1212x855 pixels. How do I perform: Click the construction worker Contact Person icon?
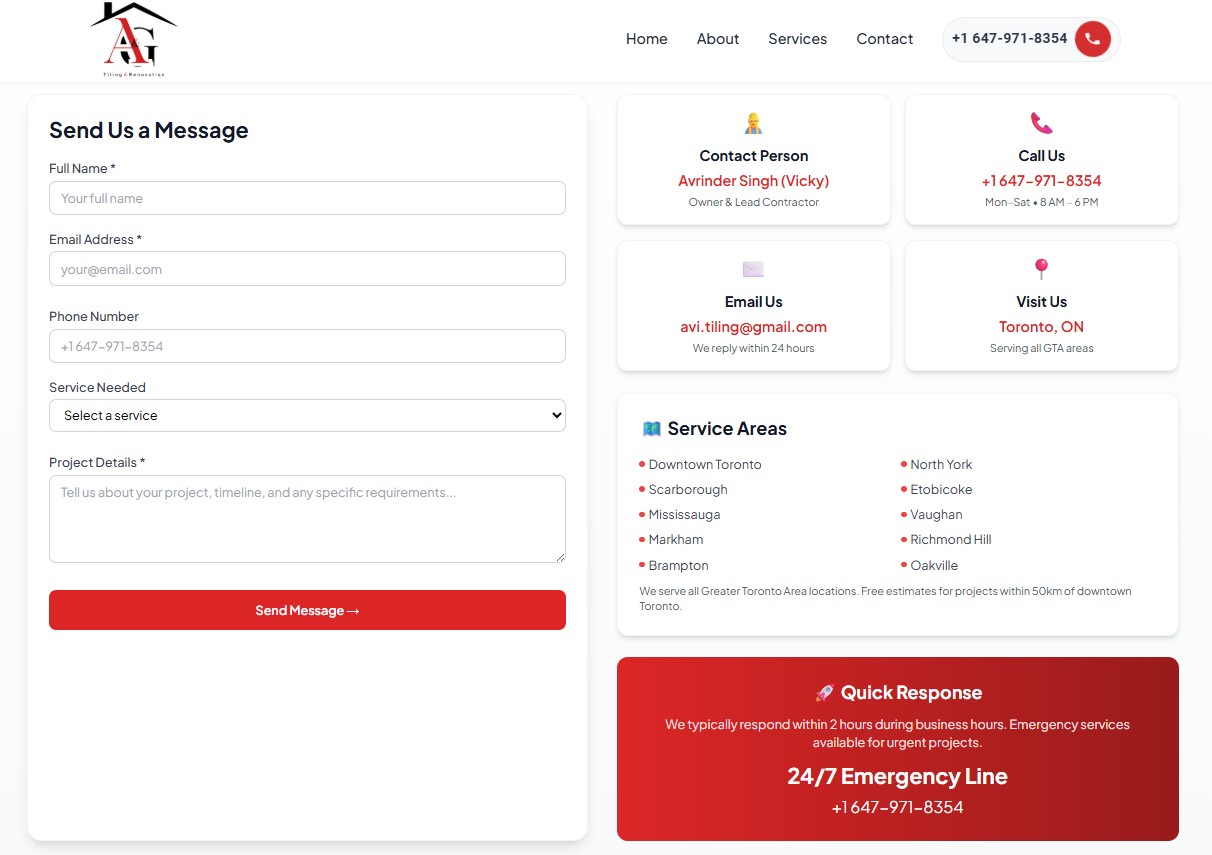(753, 123)
